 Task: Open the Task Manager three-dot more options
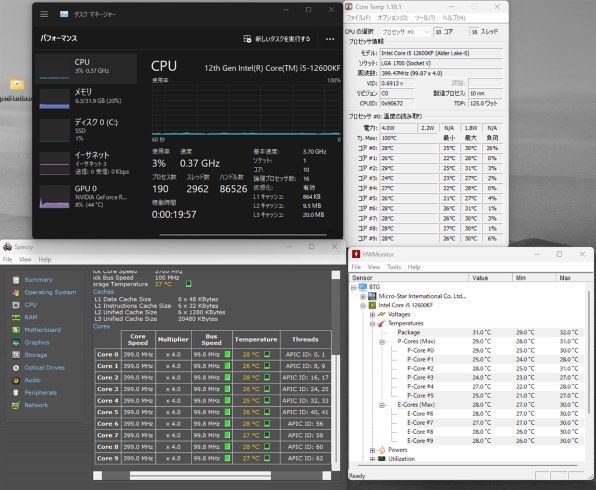click(x=330, y=39)
